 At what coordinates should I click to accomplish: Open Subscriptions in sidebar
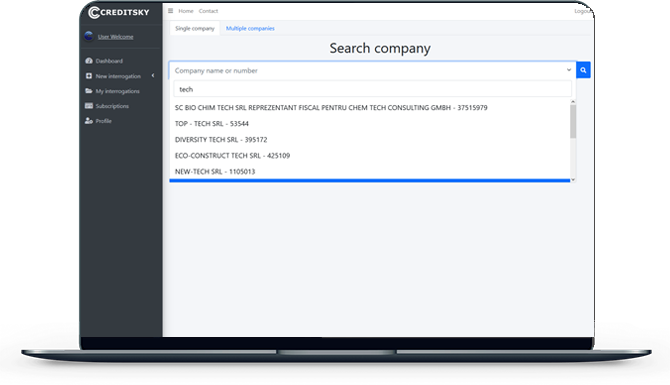coord(112,106)
